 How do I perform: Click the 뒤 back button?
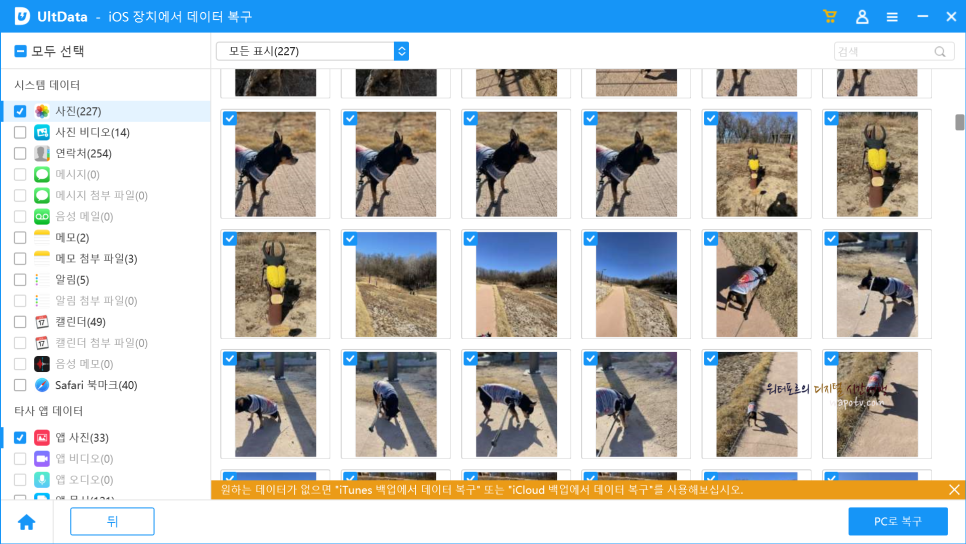point(112,522)
